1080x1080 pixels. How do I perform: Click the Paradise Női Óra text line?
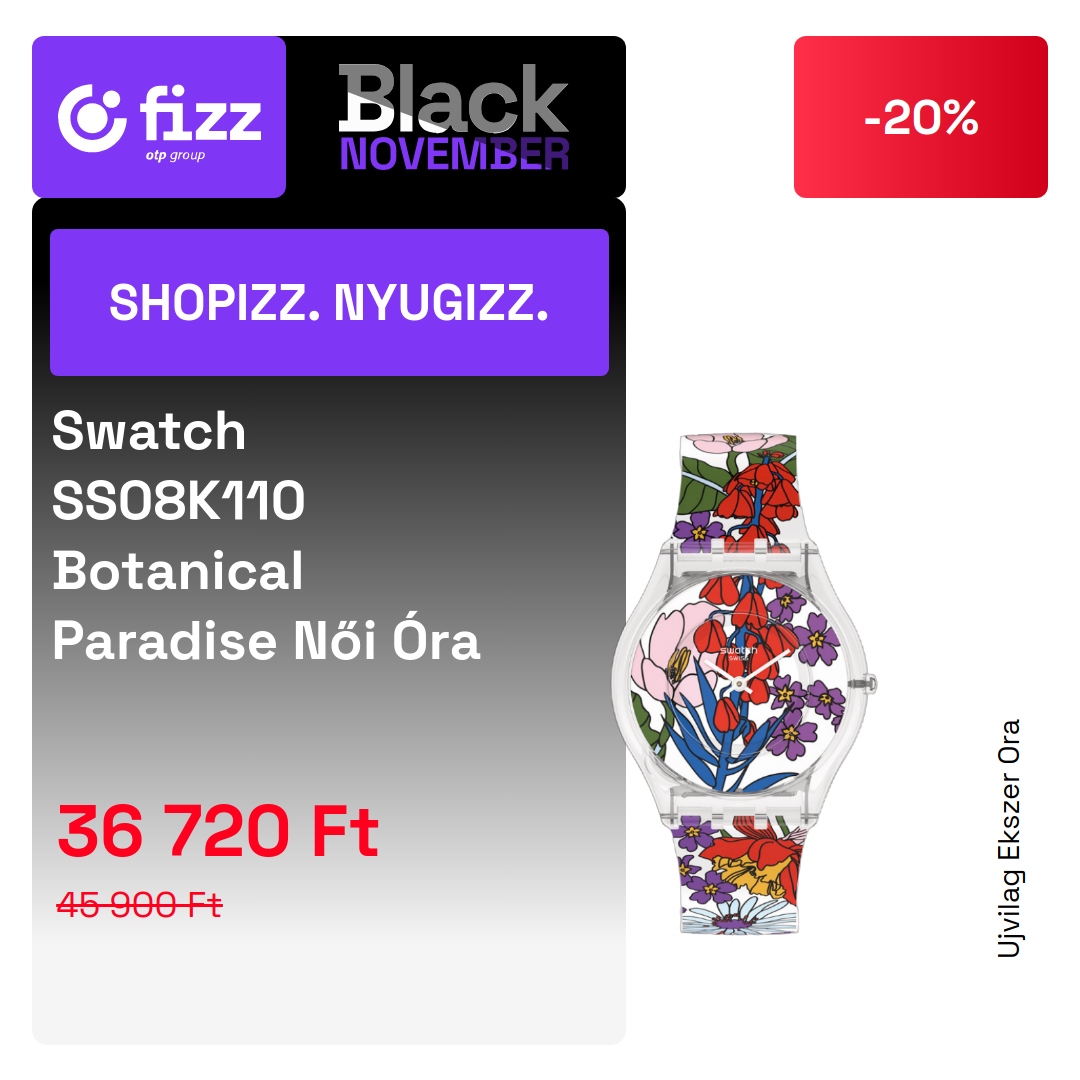266,639
